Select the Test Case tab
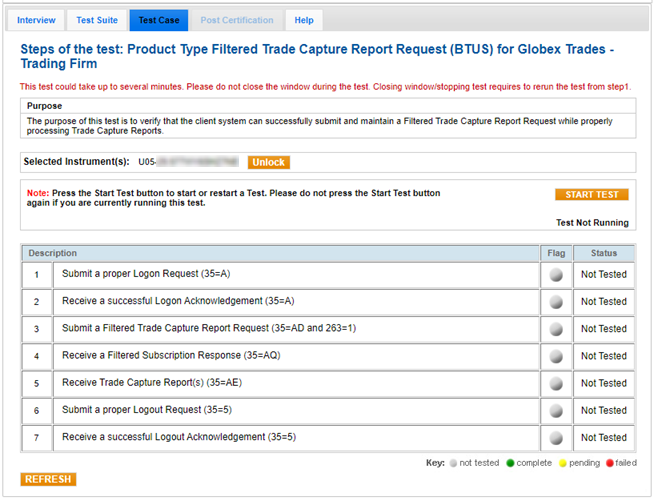Screen dimensions: 654x501 tap(159, 20)
